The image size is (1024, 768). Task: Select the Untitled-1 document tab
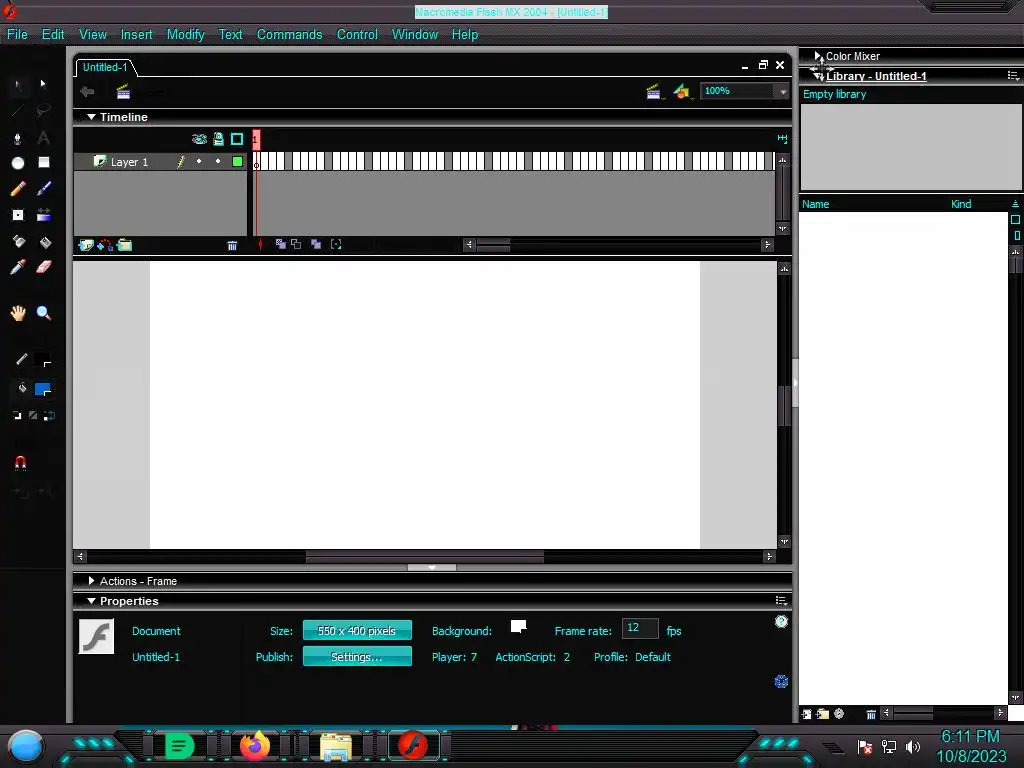click(x=105, y=67)
